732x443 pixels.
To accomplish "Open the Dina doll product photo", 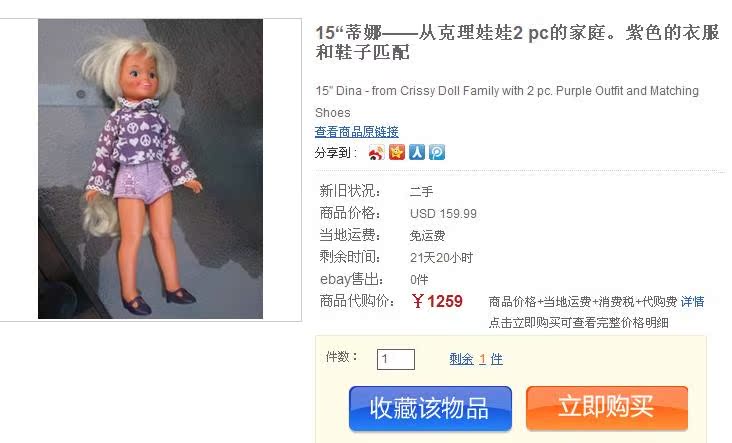I will click(x=150, y=169).
